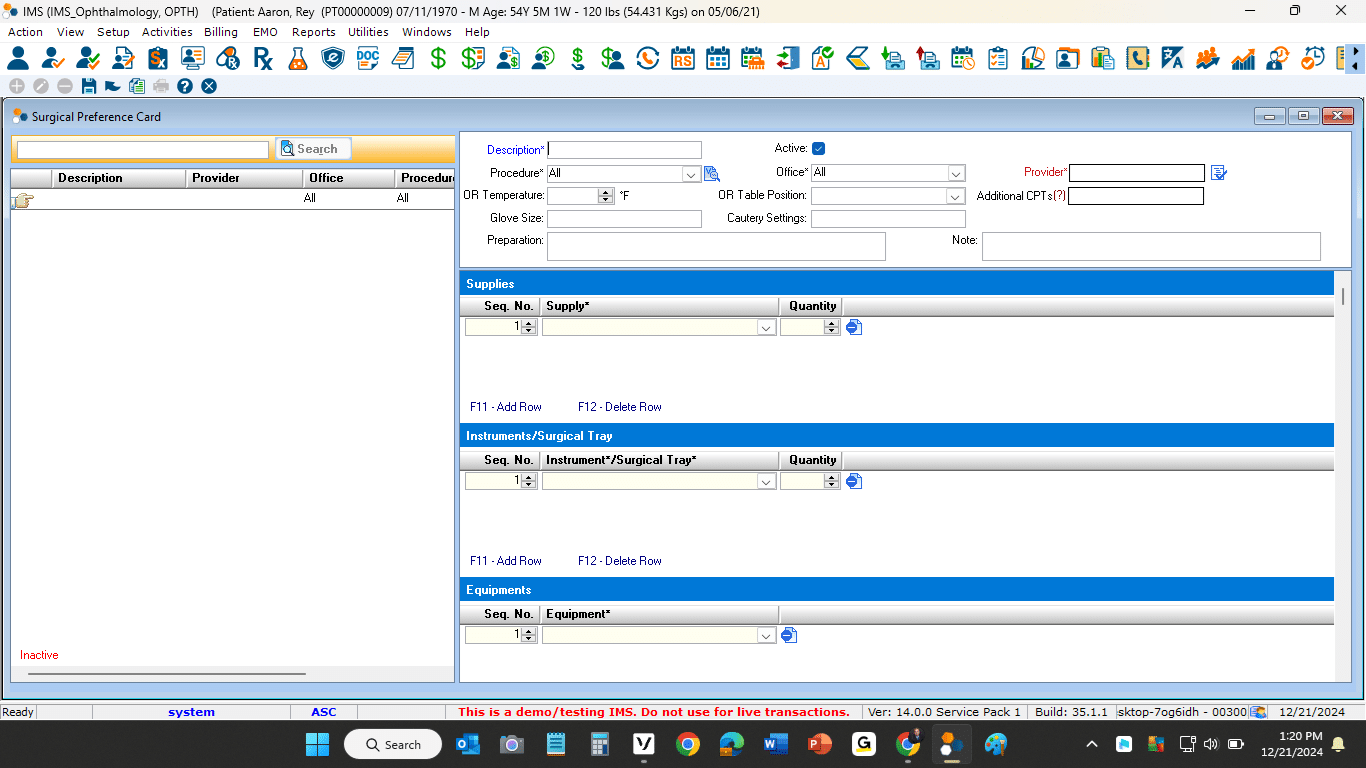Screen dimensions: 1366x768
Task: Click the blue help question mark icon
Action: coord(185,86)
